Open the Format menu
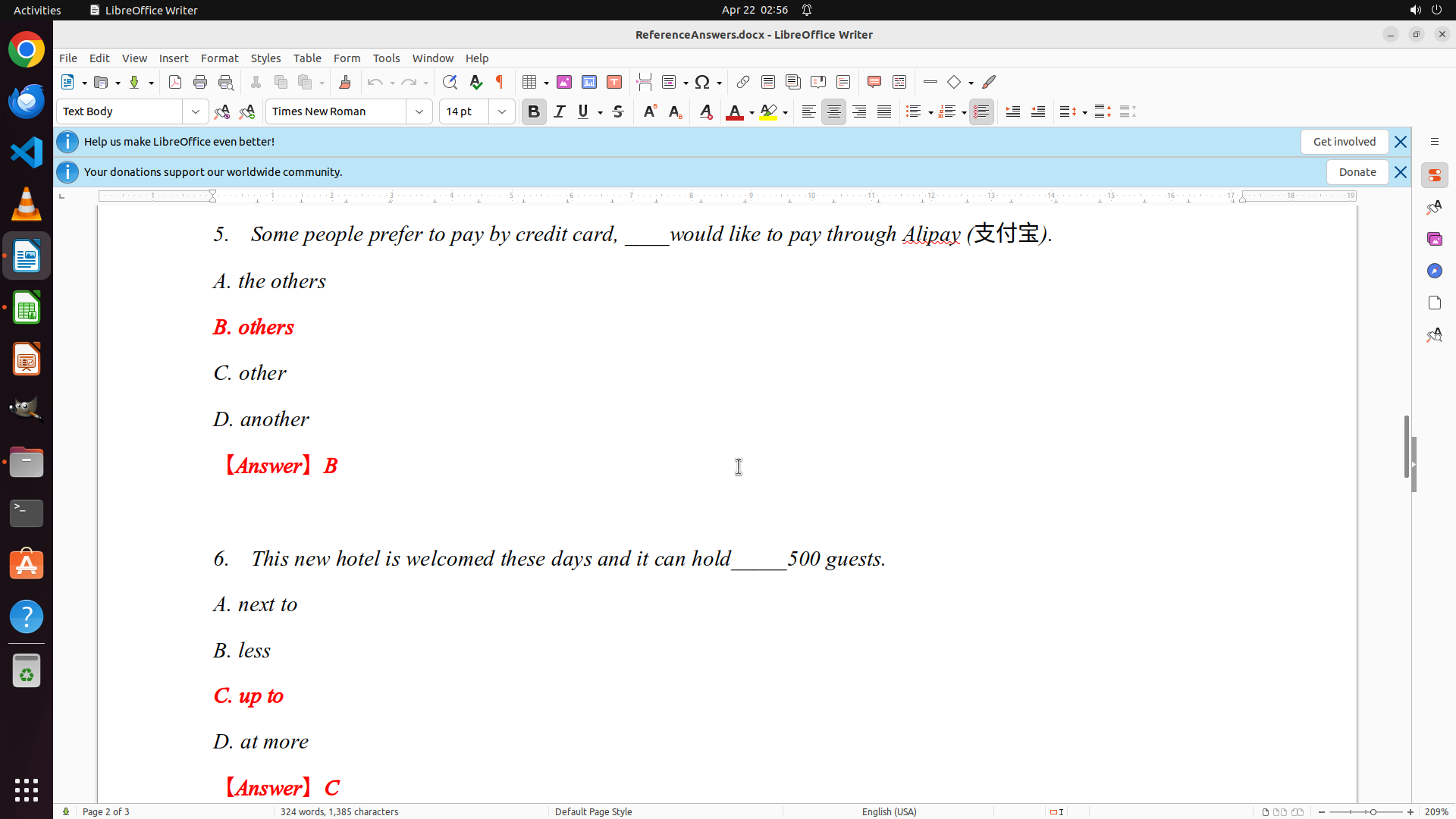Viewport: 1456px width, 819px height. click(219, 58)
